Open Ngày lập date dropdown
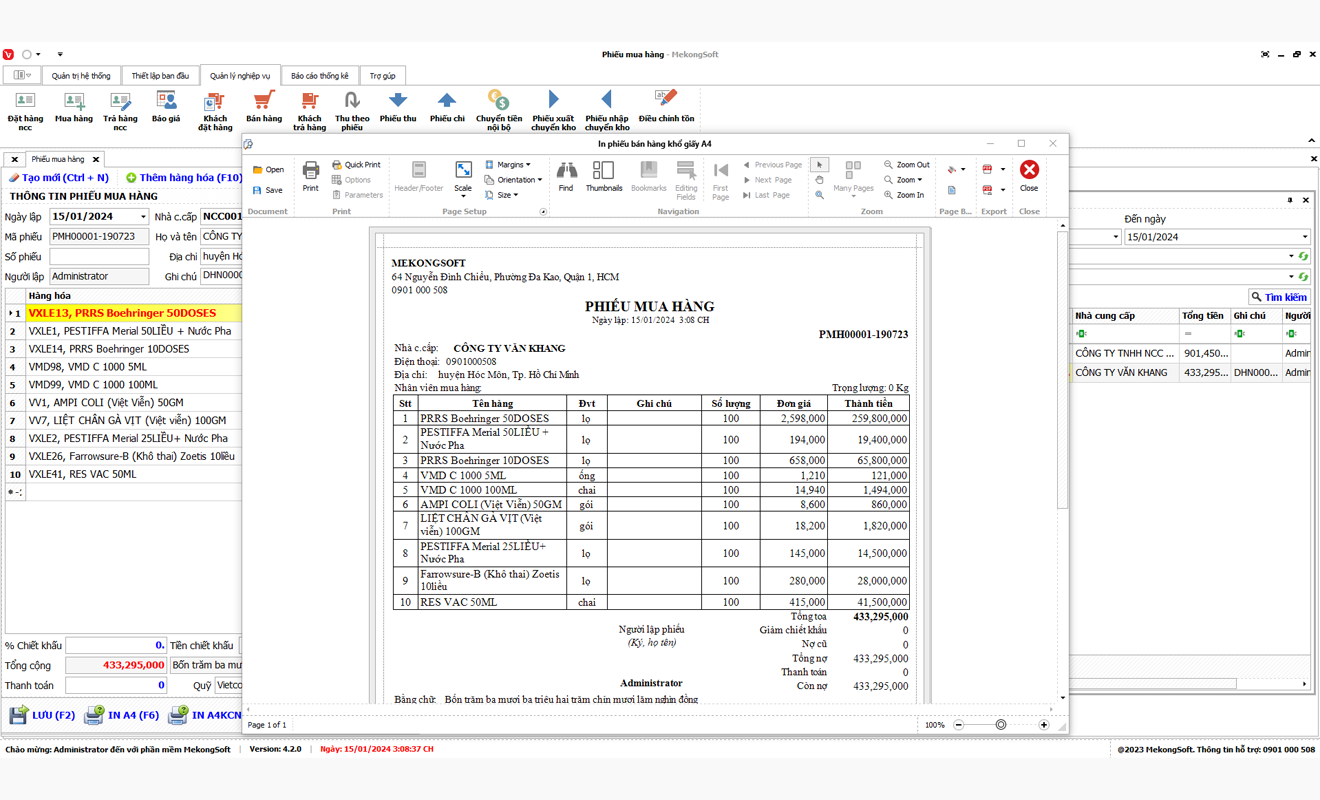Screen dimensions: 1320x800 pos(143,217)
